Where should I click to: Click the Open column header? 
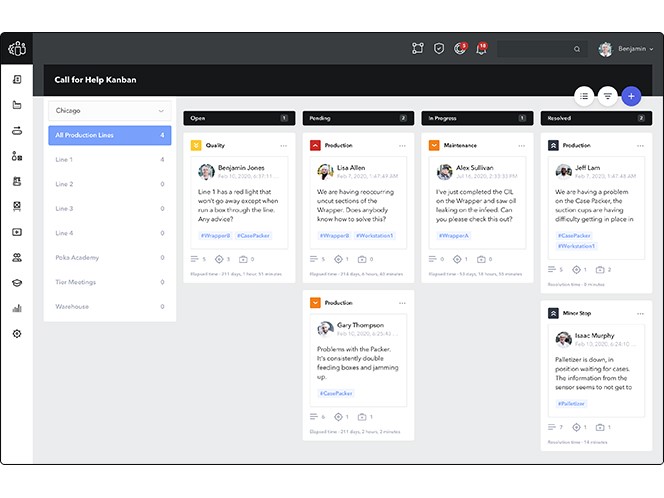tap(239, 118)
